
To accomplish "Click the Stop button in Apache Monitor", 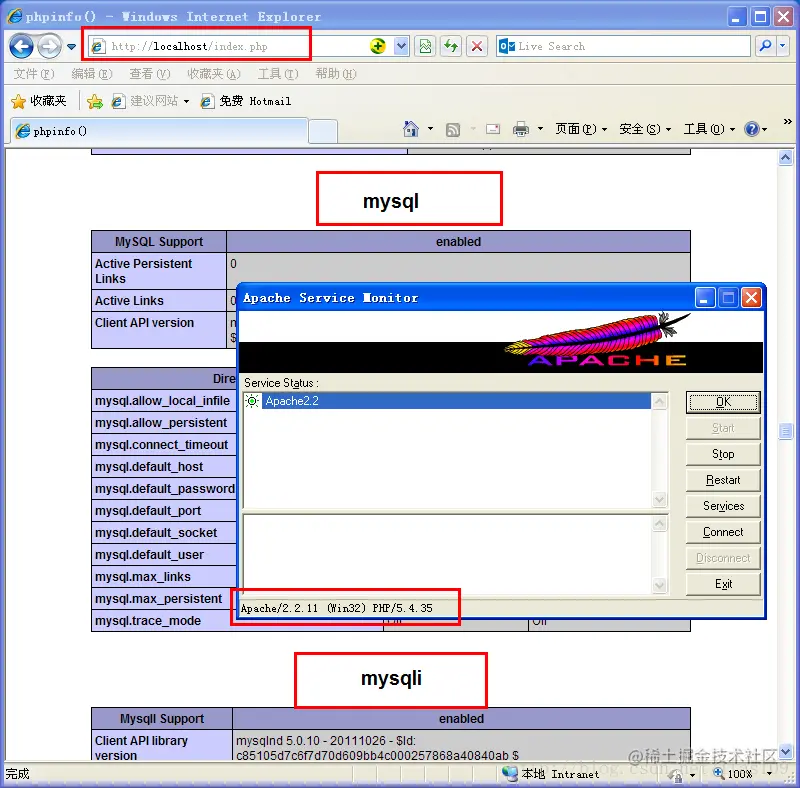I will tap(723, 454).
